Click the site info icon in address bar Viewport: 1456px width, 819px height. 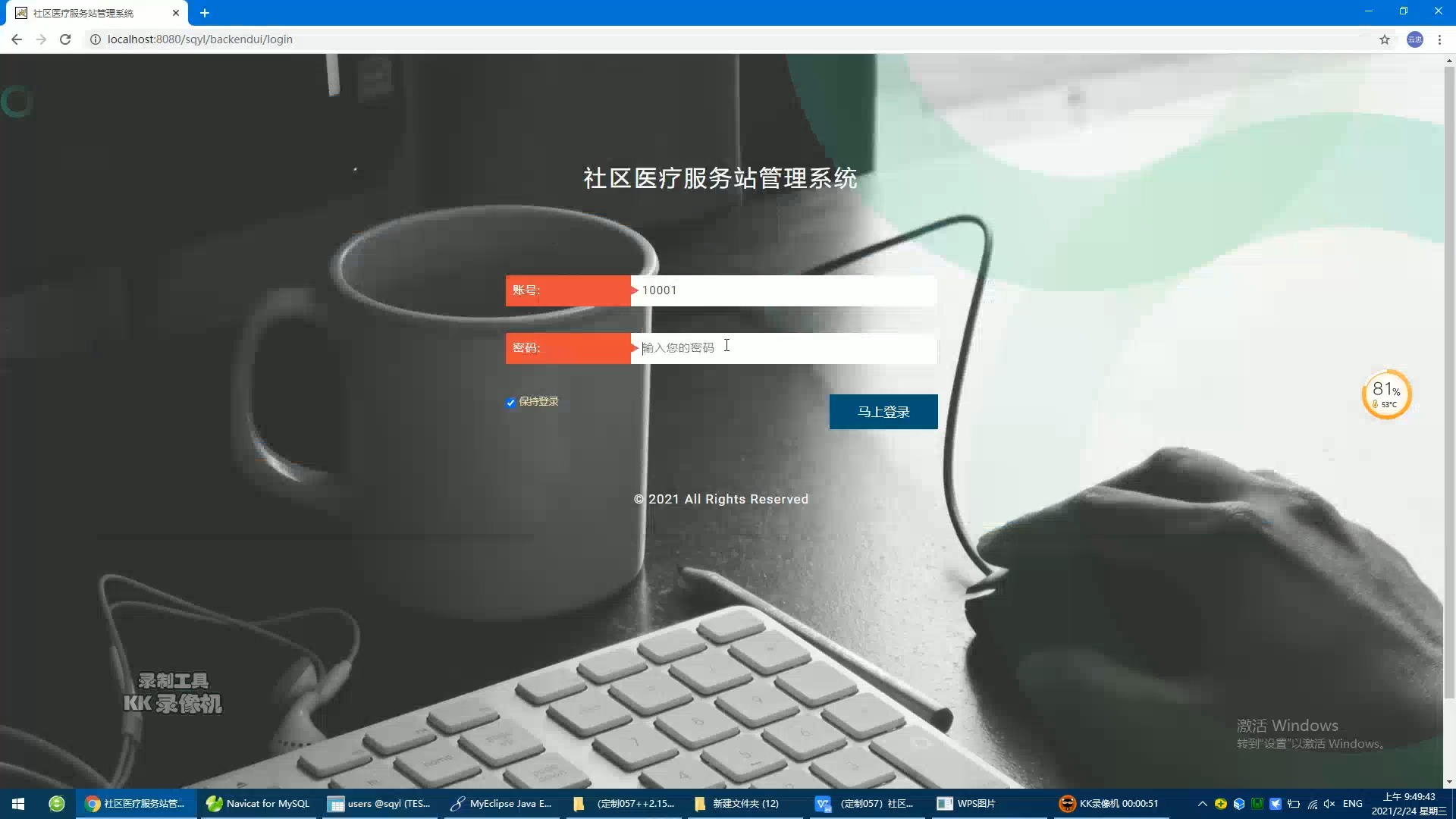coord(96,39)
